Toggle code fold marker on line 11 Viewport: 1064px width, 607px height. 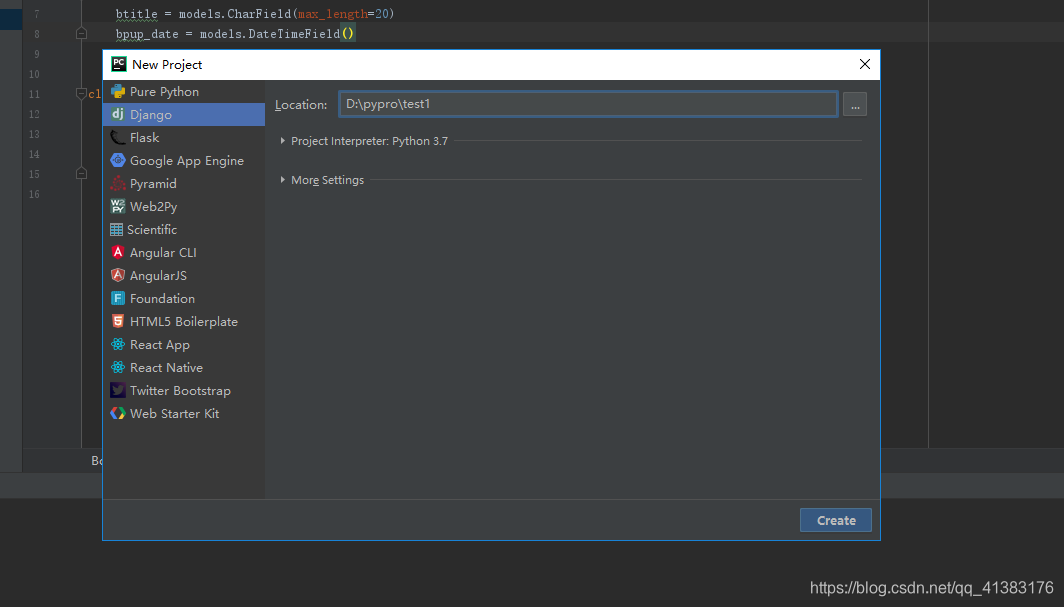click(x=81, y=94)
